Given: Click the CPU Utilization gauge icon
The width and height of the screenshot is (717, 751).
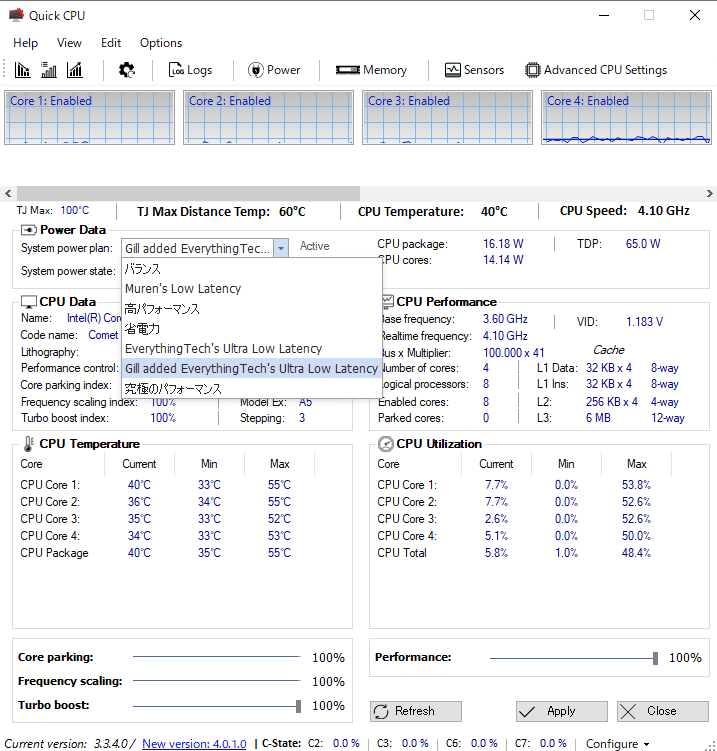Looking at the screenshot, I should tap(386, 444).
